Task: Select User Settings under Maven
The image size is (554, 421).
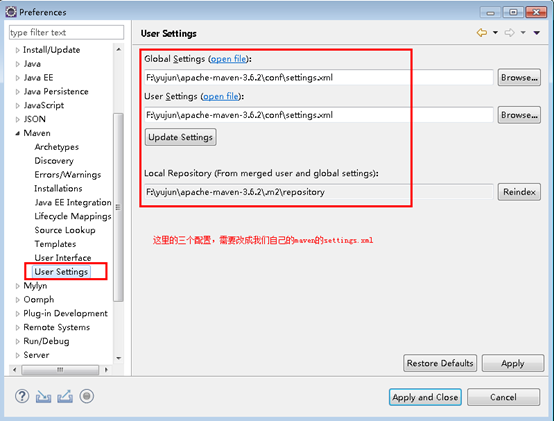Action: (x=61, y=272)
